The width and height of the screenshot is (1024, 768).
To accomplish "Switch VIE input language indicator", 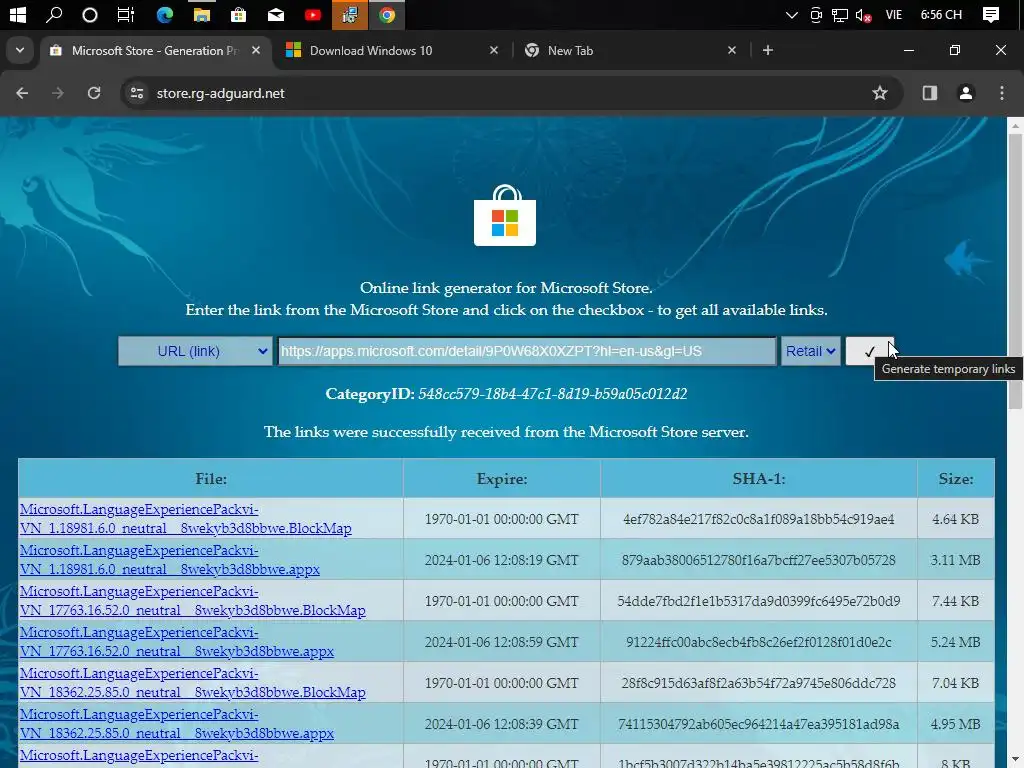I will click(893, 14).
